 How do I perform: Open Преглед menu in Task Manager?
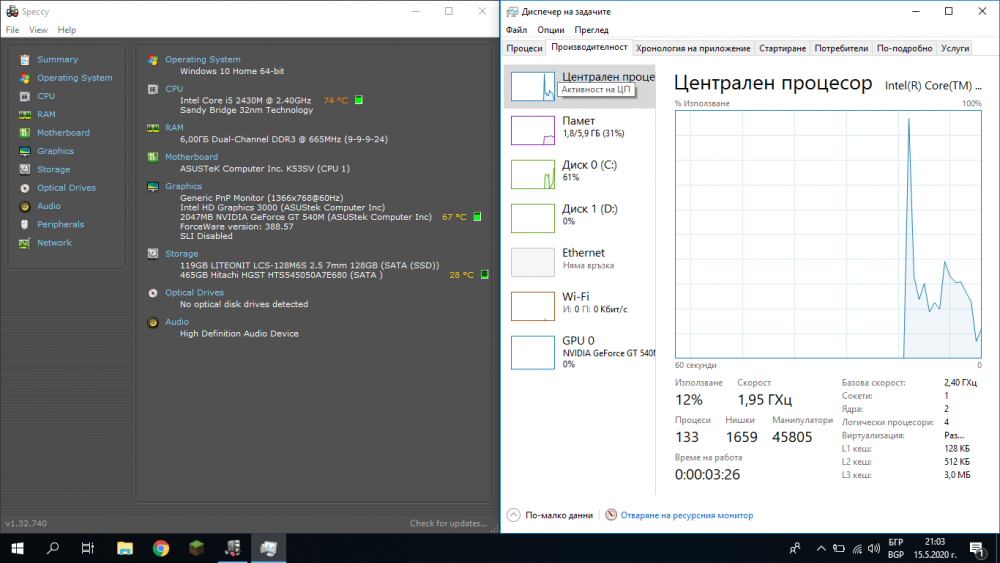592,30
